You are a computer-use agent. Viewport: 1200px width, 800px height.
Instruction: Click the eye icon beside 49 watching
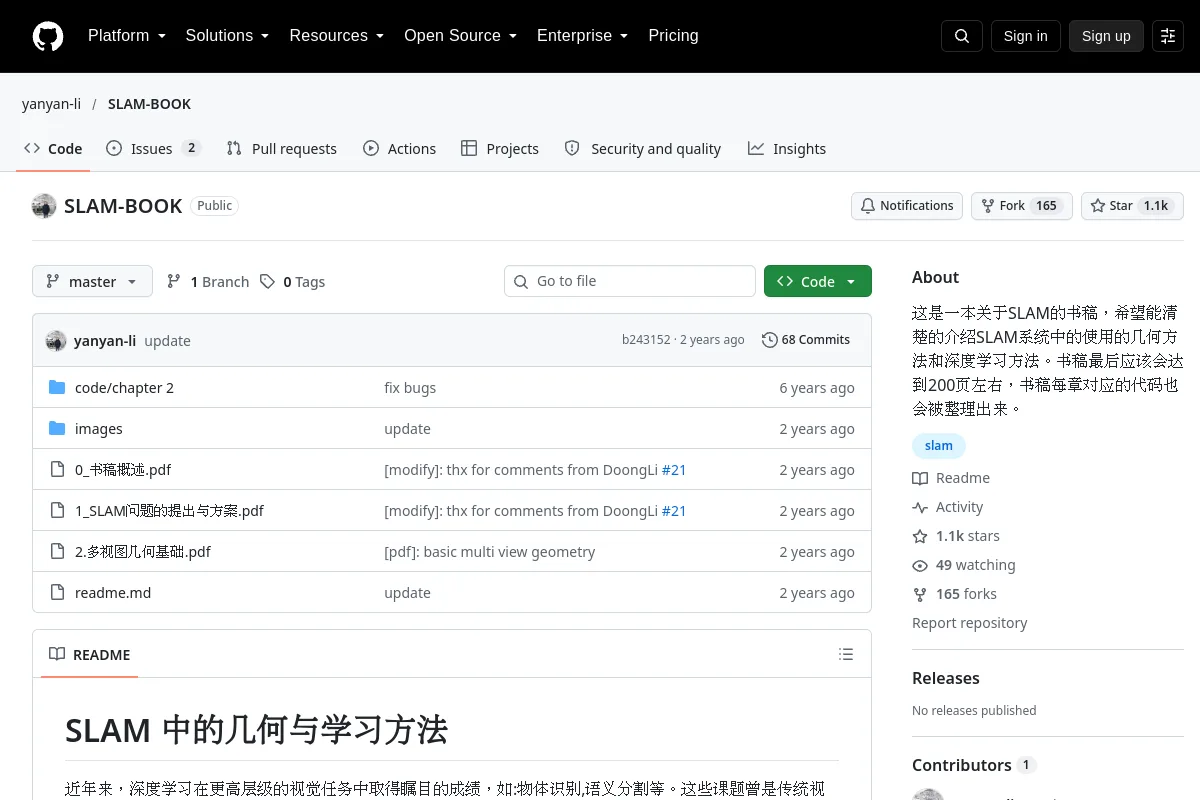pyautogui.click(x=920, y=565)
